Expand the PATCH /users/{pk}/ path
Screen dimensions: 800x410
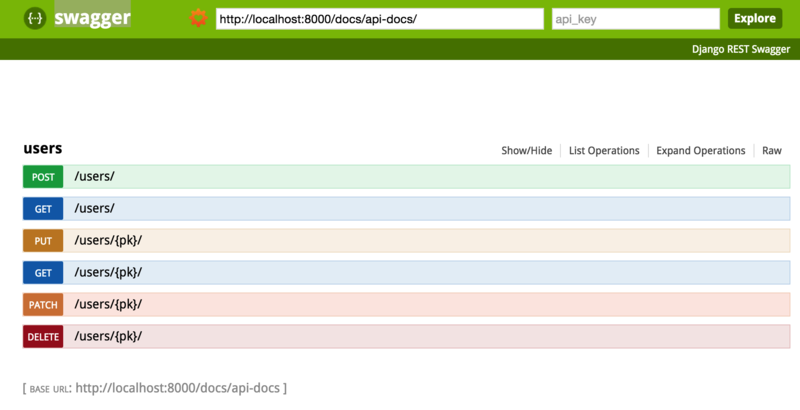point(108,304)
